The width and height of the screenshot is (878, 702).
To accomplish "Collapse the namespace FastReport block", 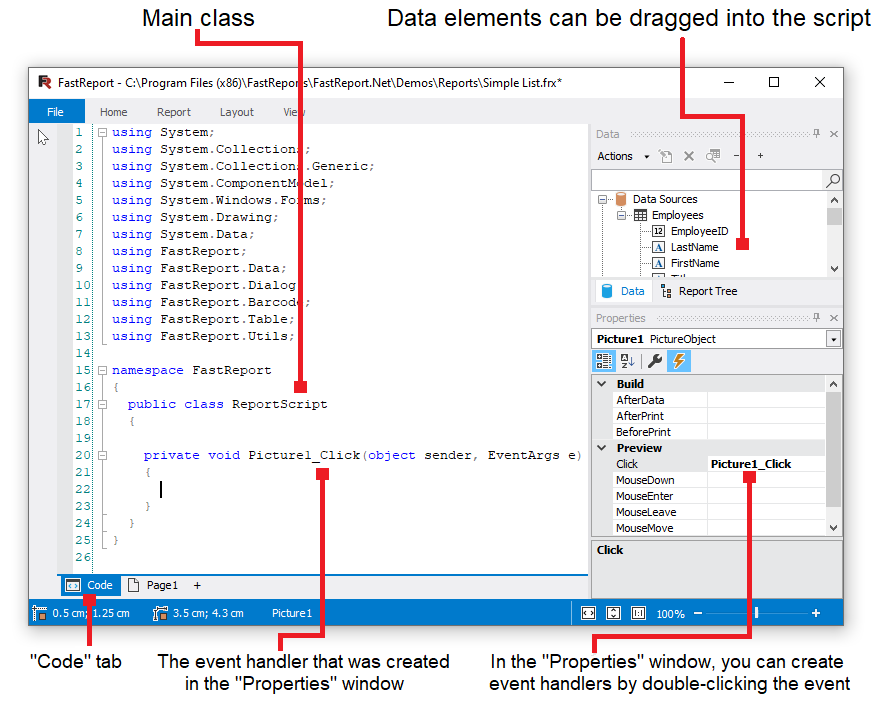I will [x=102, y=371].
